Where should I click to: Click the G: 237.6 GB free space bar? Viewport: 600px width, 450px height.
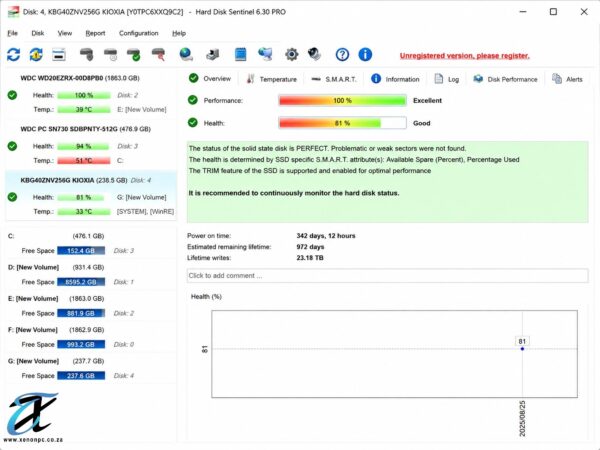point(81,376)
